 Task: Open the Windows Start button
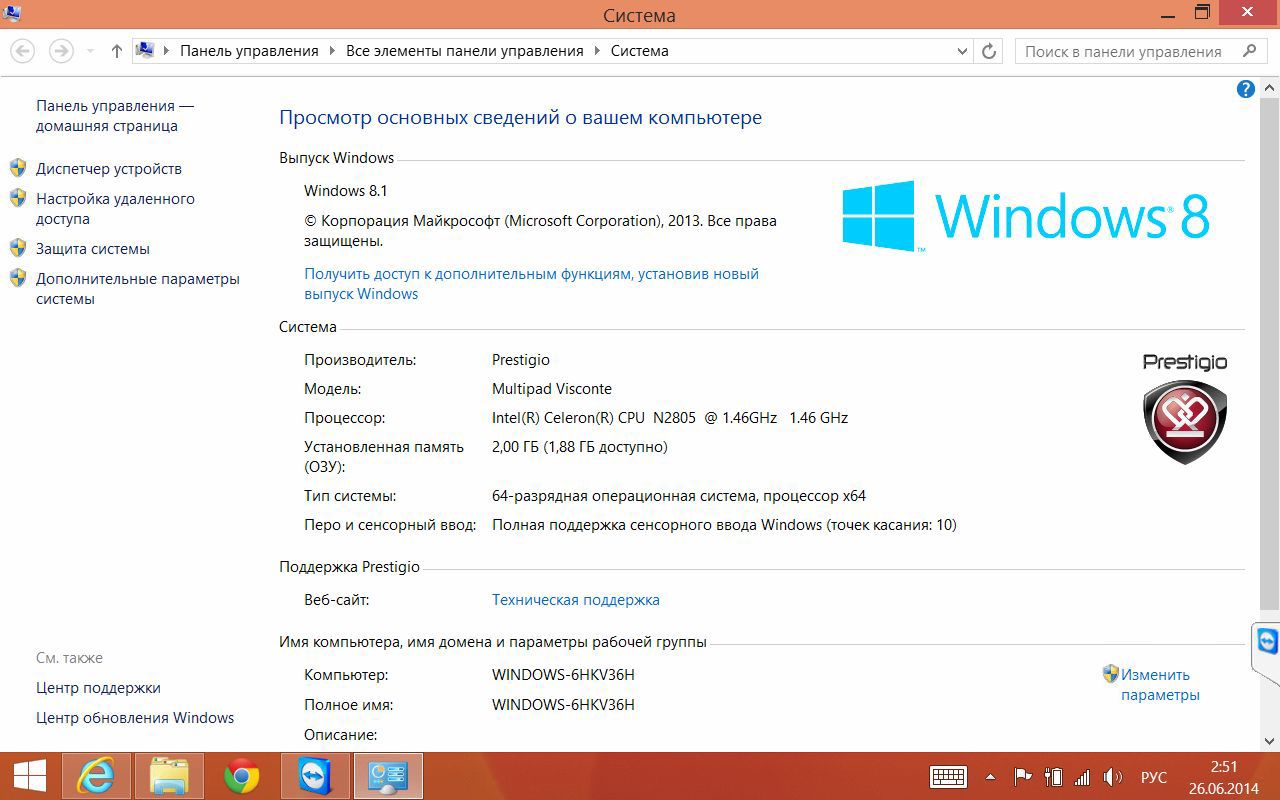coord(29,776)
